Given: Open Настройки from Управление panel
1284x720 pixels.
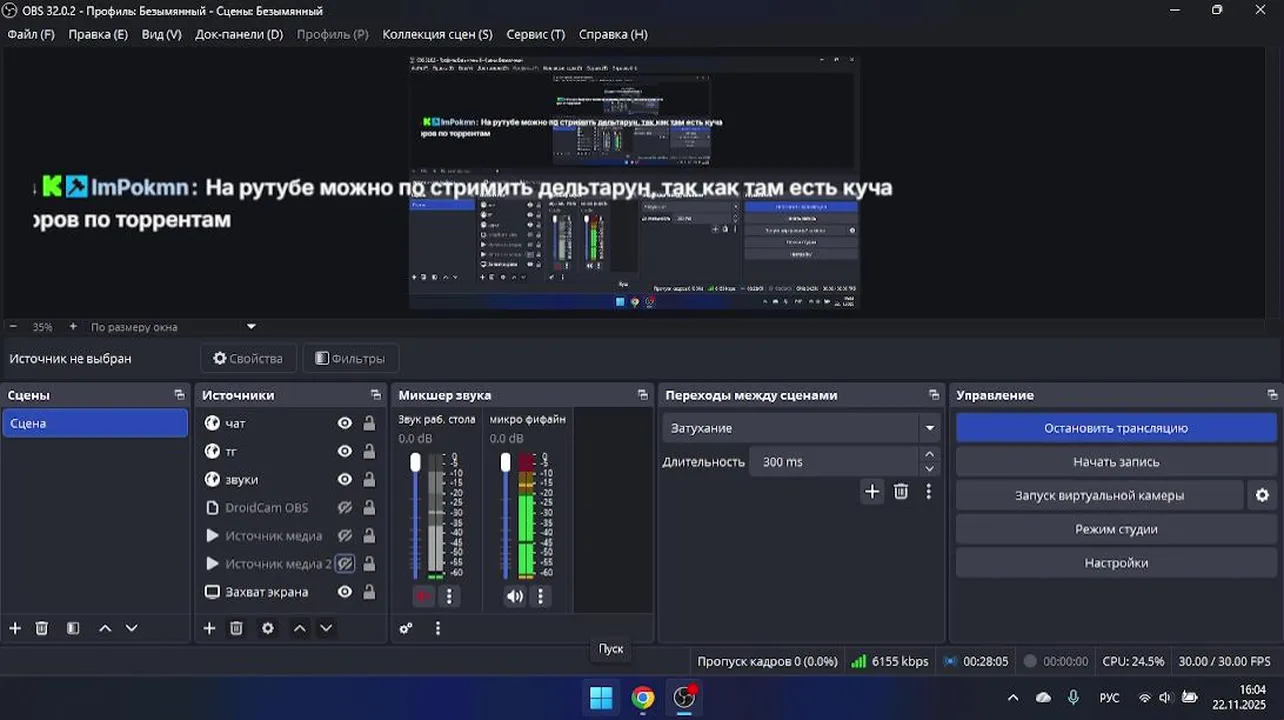Looking at the screenshot, I should click(1116, 563).
